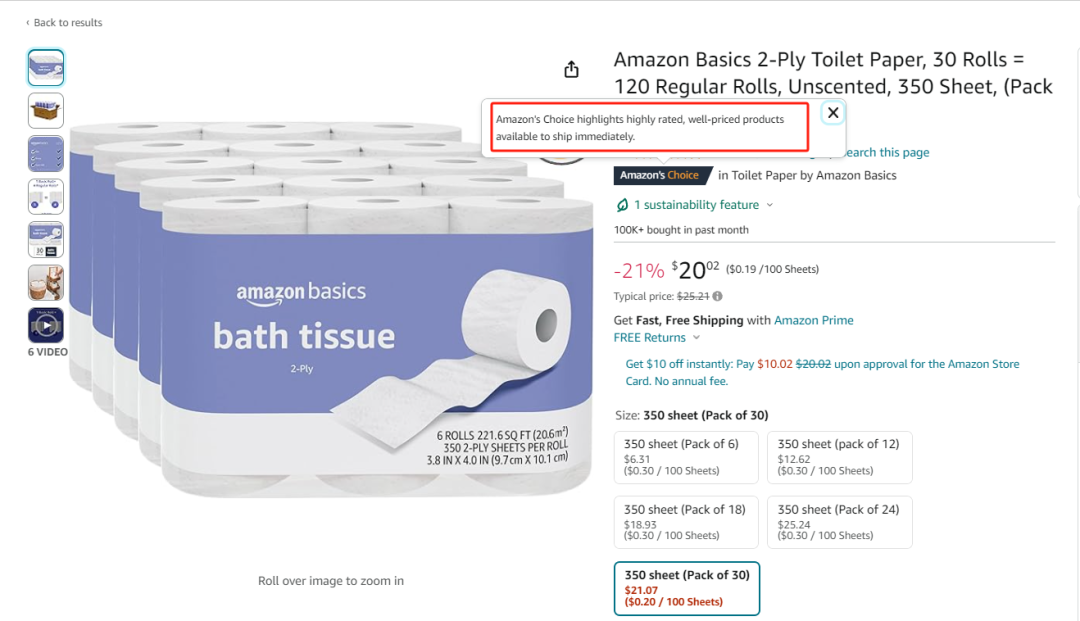This screenshot has width=1080, height=621.
Task: Click the back chevron before Back to results
Action: (x=27, y=22)
